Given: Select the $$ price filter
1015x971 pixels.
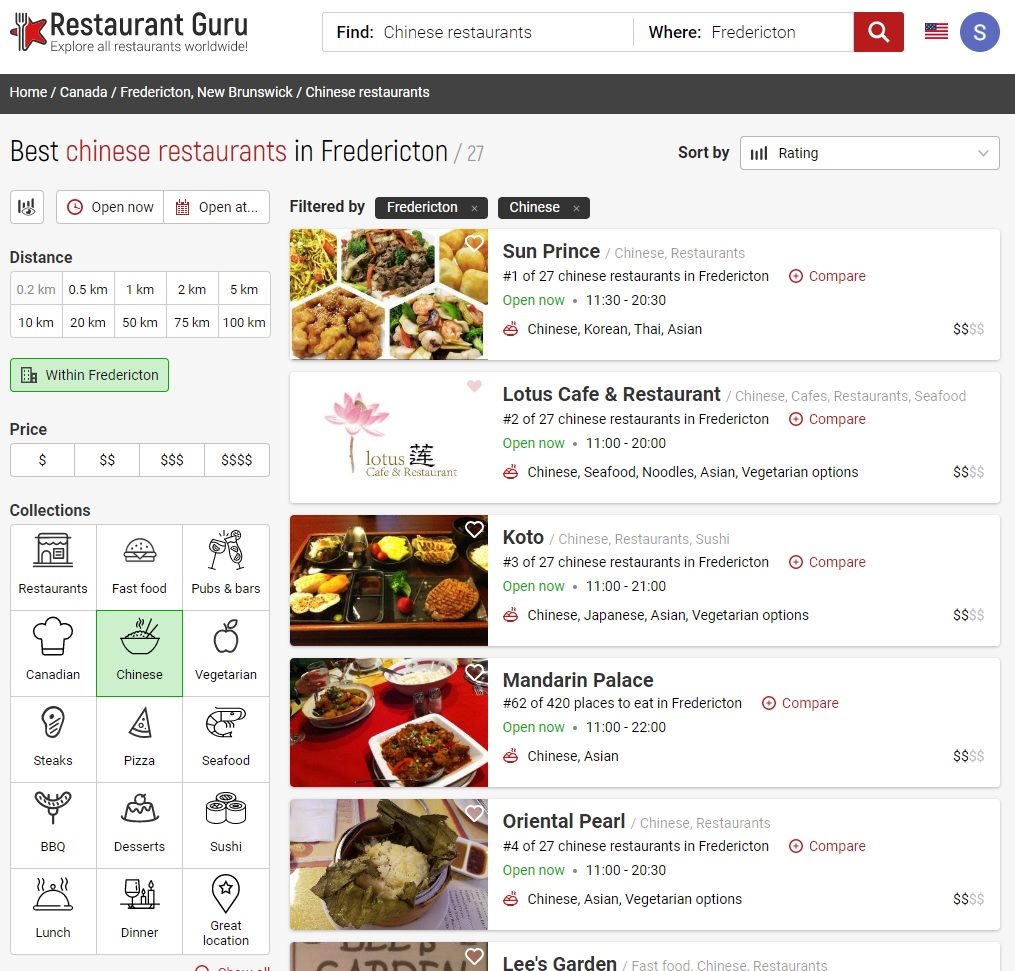Looking at the screenshot, I should tap(107, 460).
